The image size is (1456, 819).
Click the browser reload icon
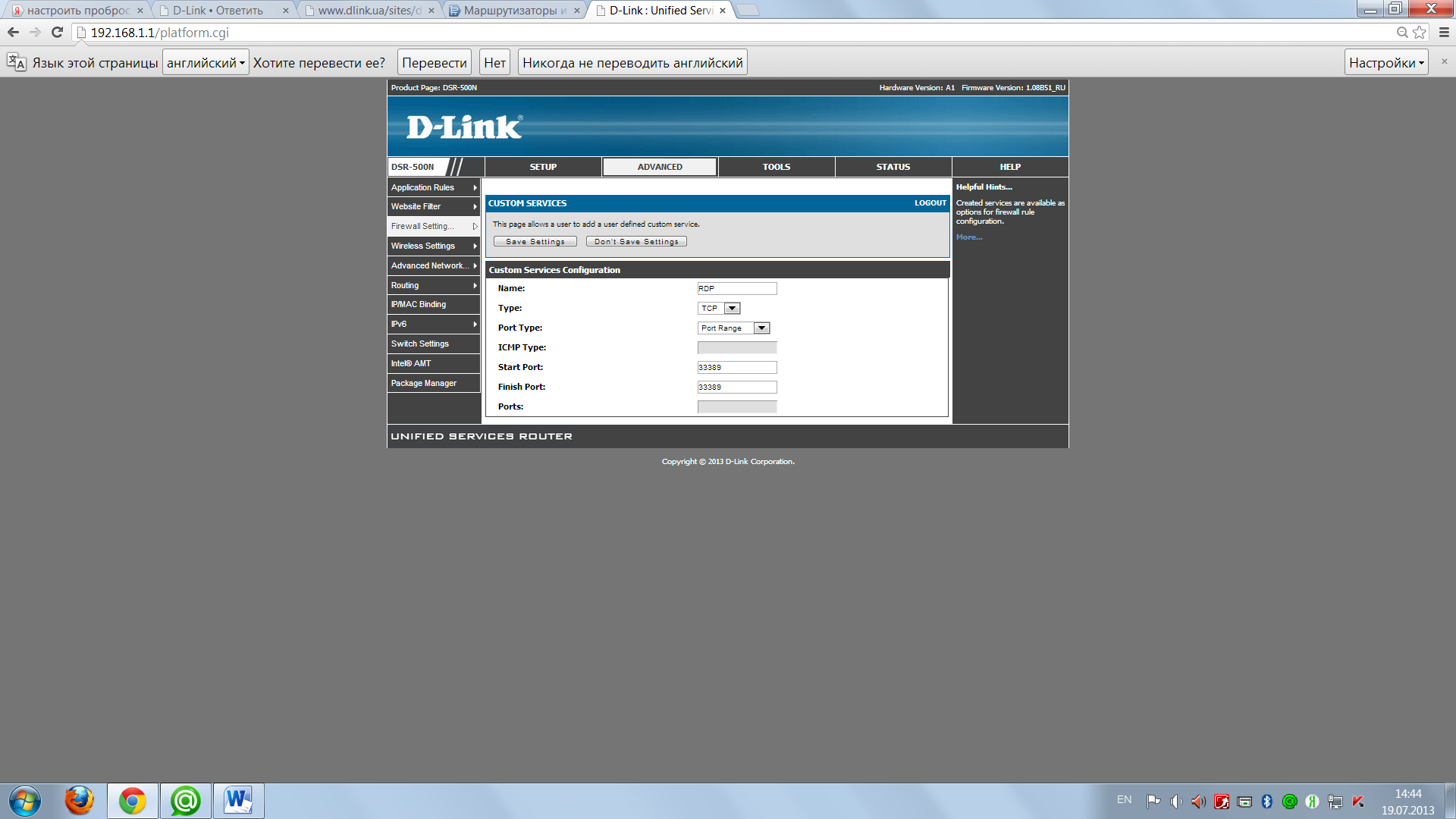pyautogui.click(x=57, y=33)
